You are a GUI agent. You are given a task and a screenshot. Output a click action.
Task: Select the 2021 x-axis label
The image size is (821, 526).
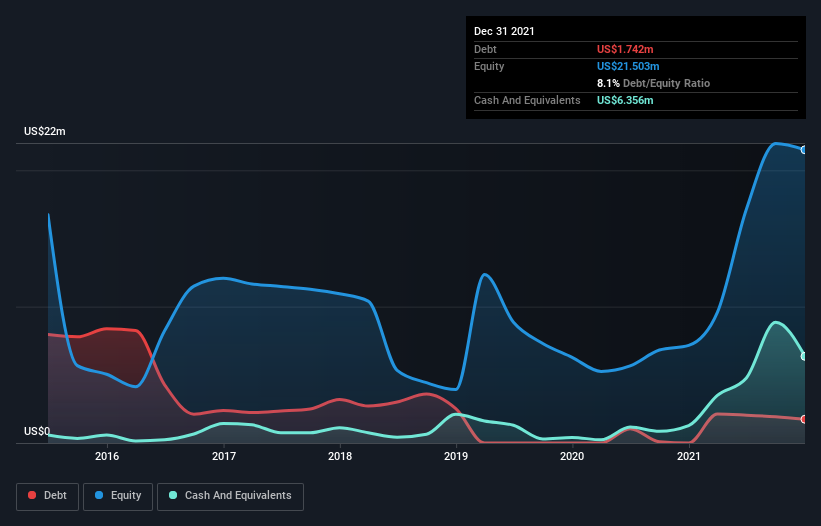pyautogui.click(x=689, y=456)
